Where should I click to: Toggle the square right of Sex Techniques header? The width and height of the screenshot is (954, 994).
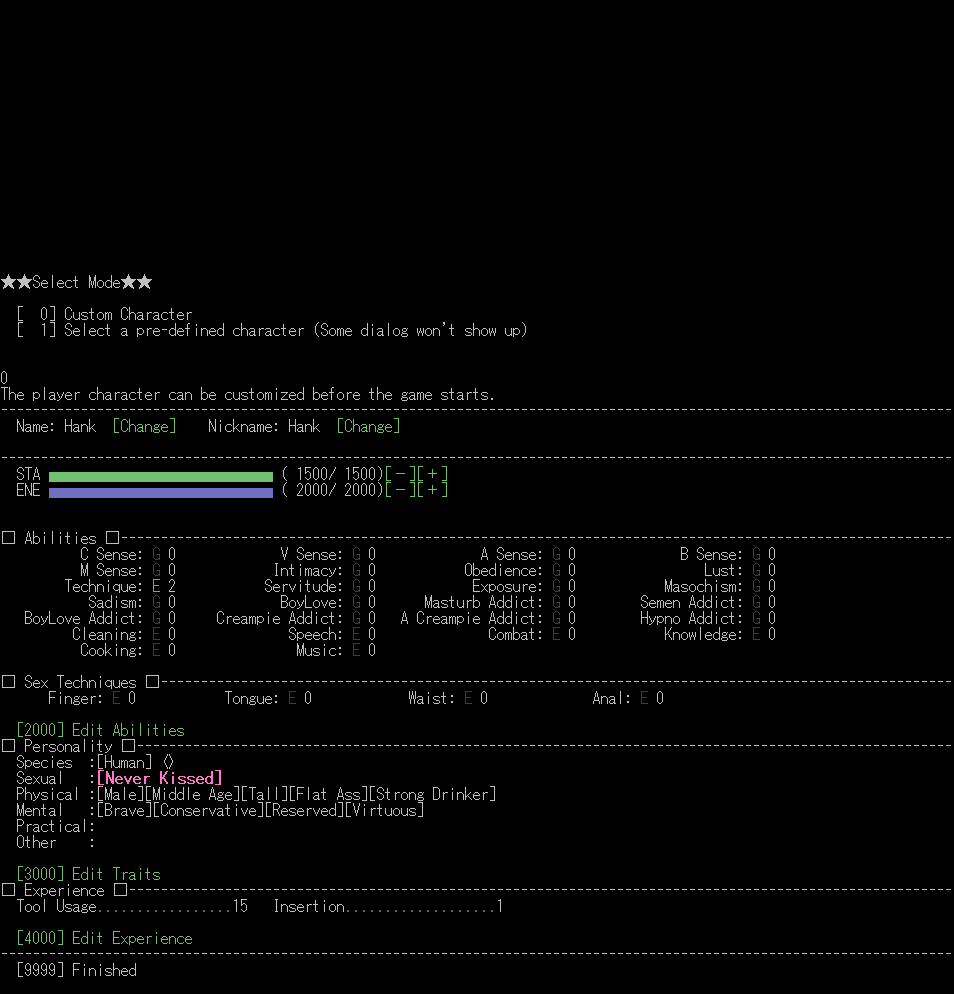(x=152, y=682)
